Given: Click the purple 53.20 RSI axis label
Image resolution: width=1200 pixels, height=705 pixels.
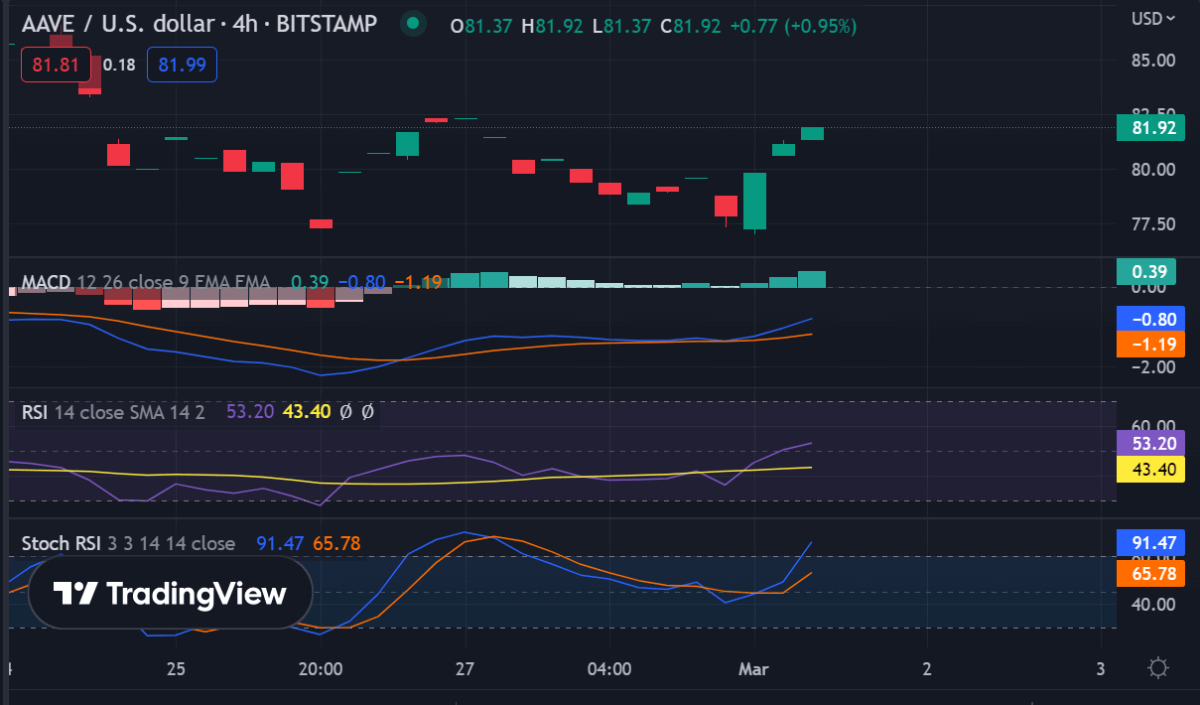Looking at the screenshot, I should click(1152, 443).
